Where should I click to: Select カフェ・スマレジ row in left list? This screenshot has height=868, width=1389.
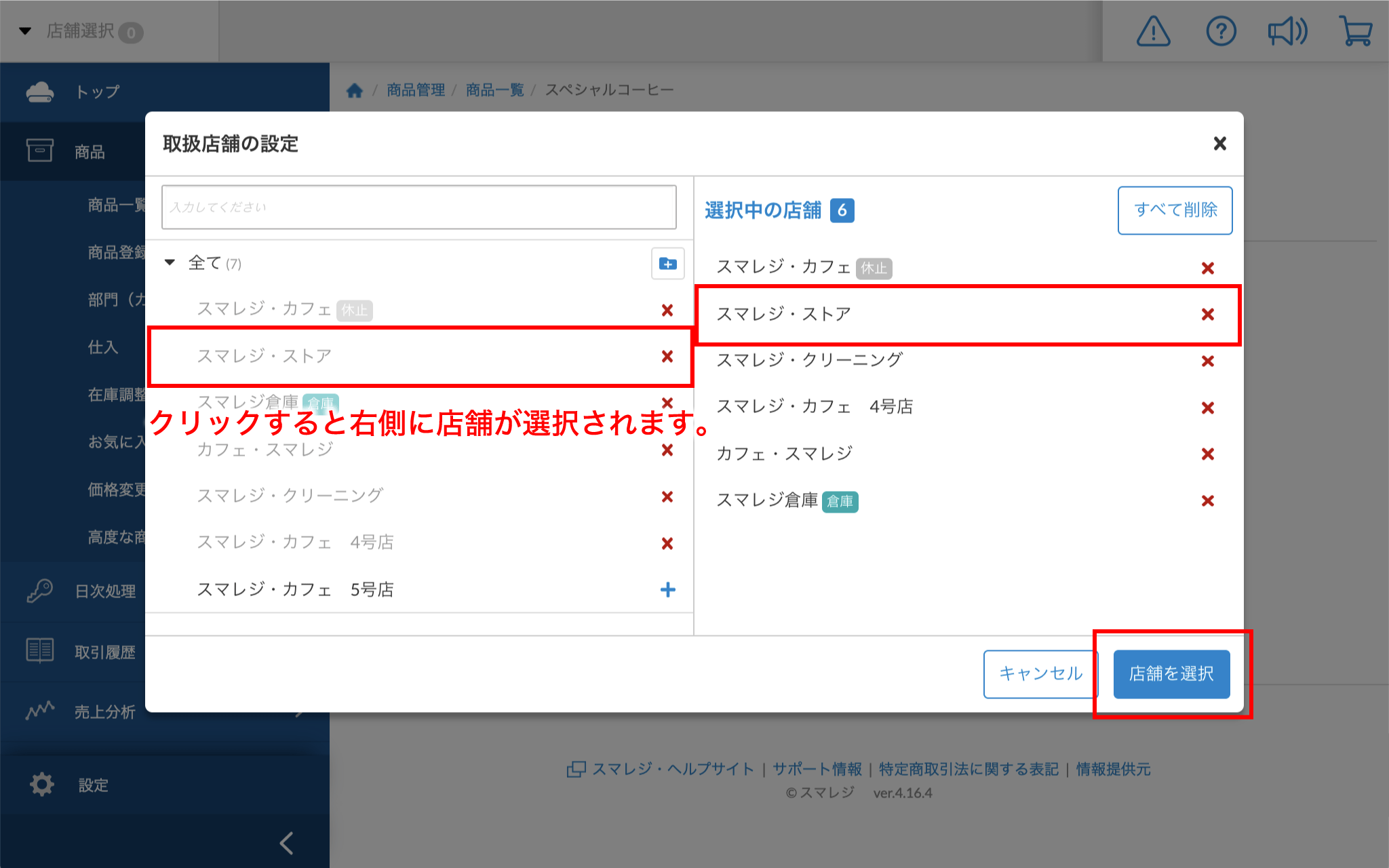pyautogui.click(x=419, y=450)
